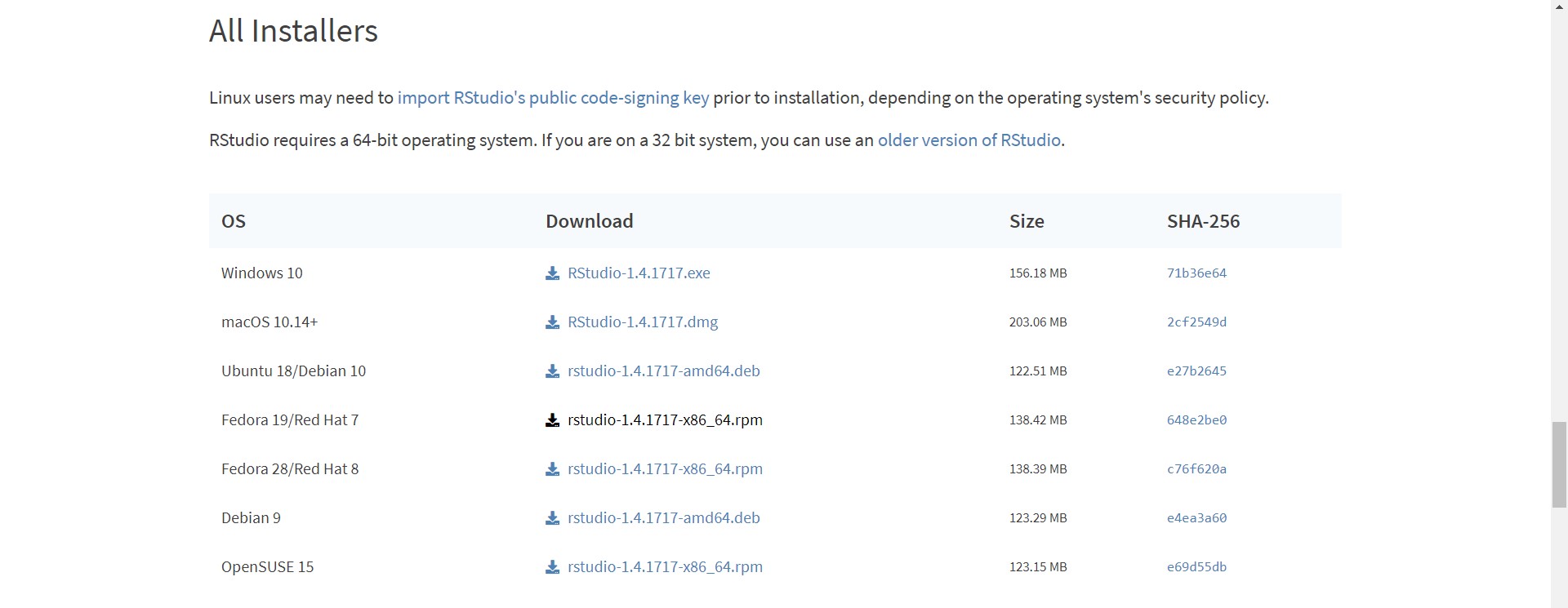1568x608 pixels.
Task: Click download icon in Debian 9 row
Action: 552,518
